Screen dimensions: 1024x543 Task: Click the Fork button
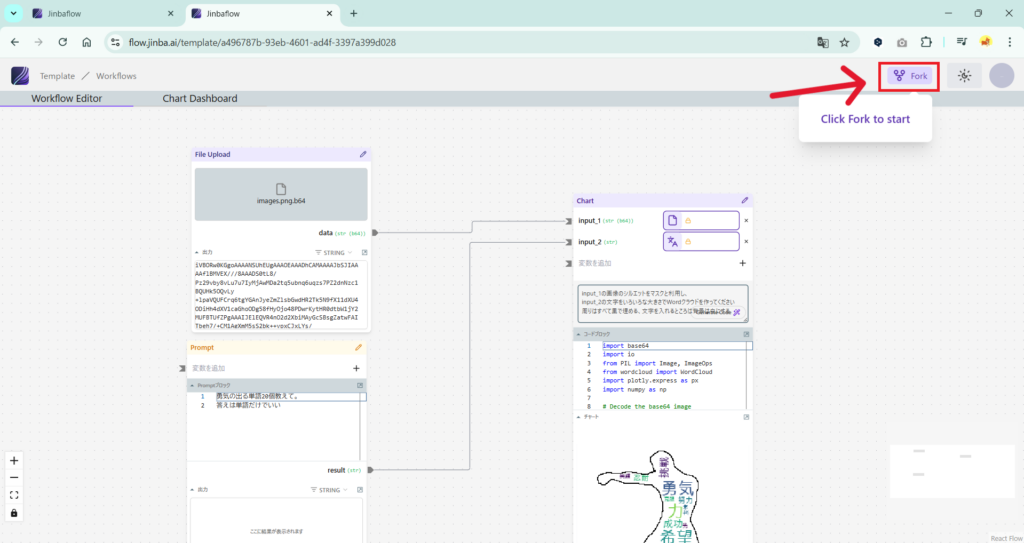coord(910,76)
